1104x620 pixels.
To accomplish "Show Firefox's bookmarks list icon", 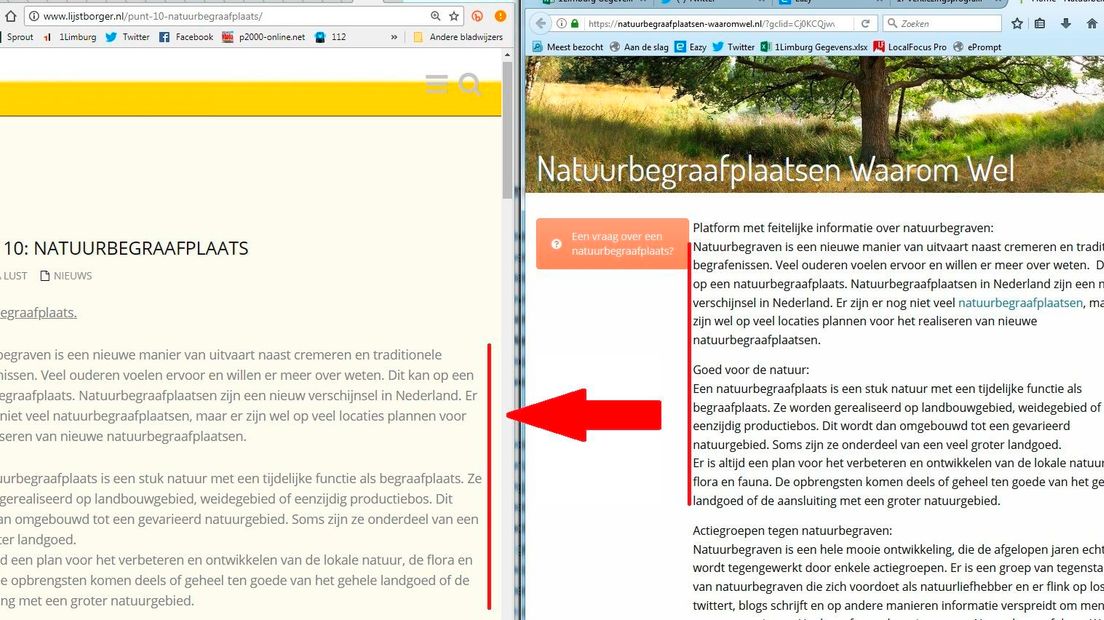I will pyautogui.click(x=1040, y=23).
